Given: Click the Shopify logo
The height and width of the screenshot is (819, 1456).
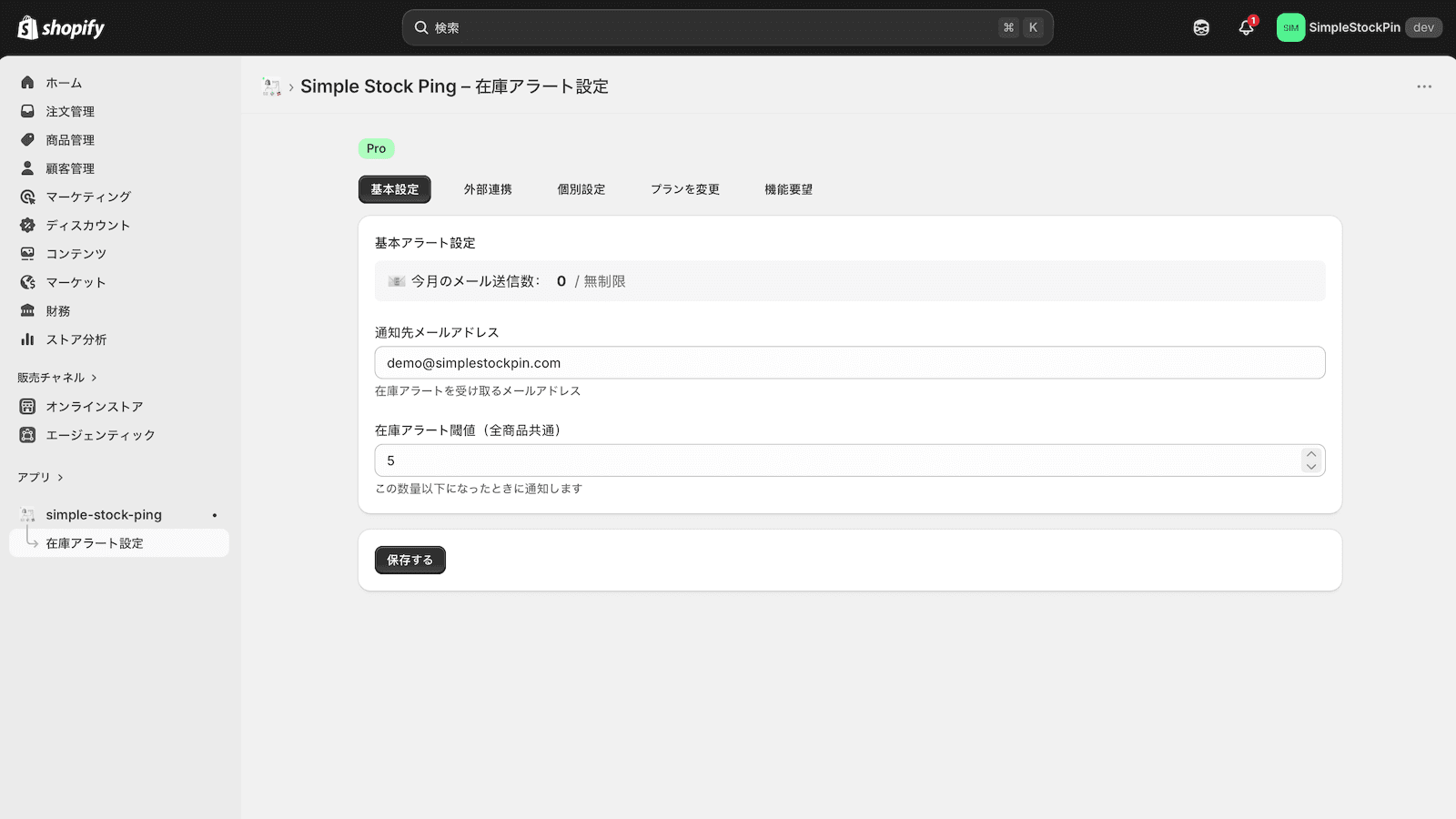Looking at the screenshot, I should (x=61, y=27).
